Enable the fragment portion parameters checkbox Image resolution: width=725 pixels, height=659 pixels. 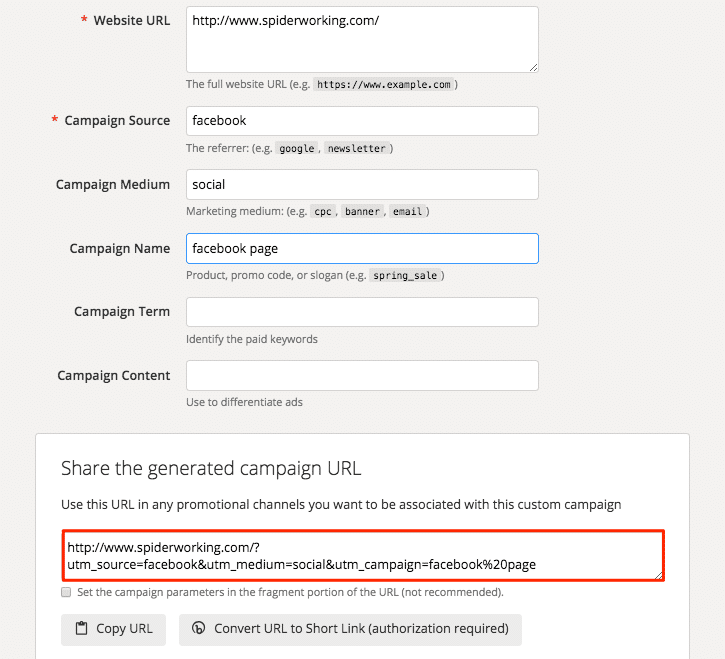pos(66,592)
